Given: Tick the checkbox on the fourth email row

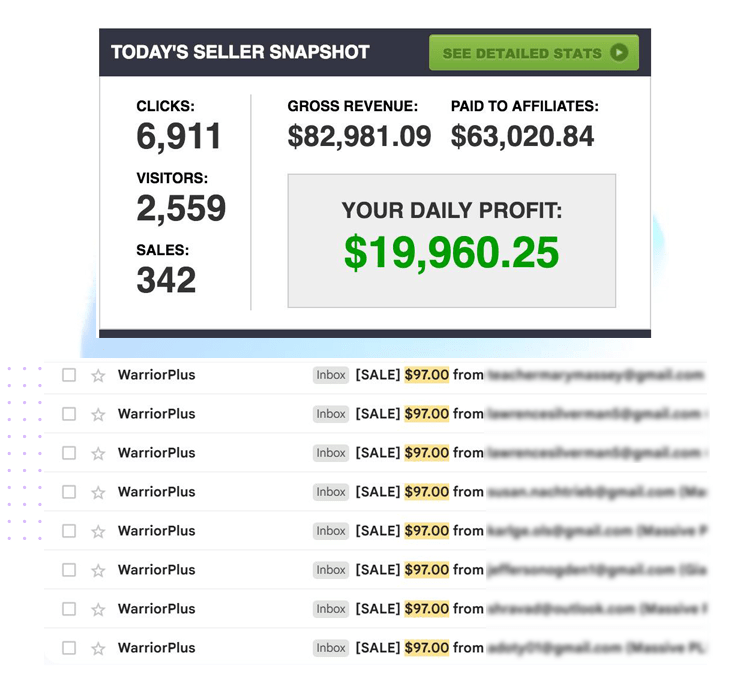Looking at the screenshot, I should [x=69, y=492].
